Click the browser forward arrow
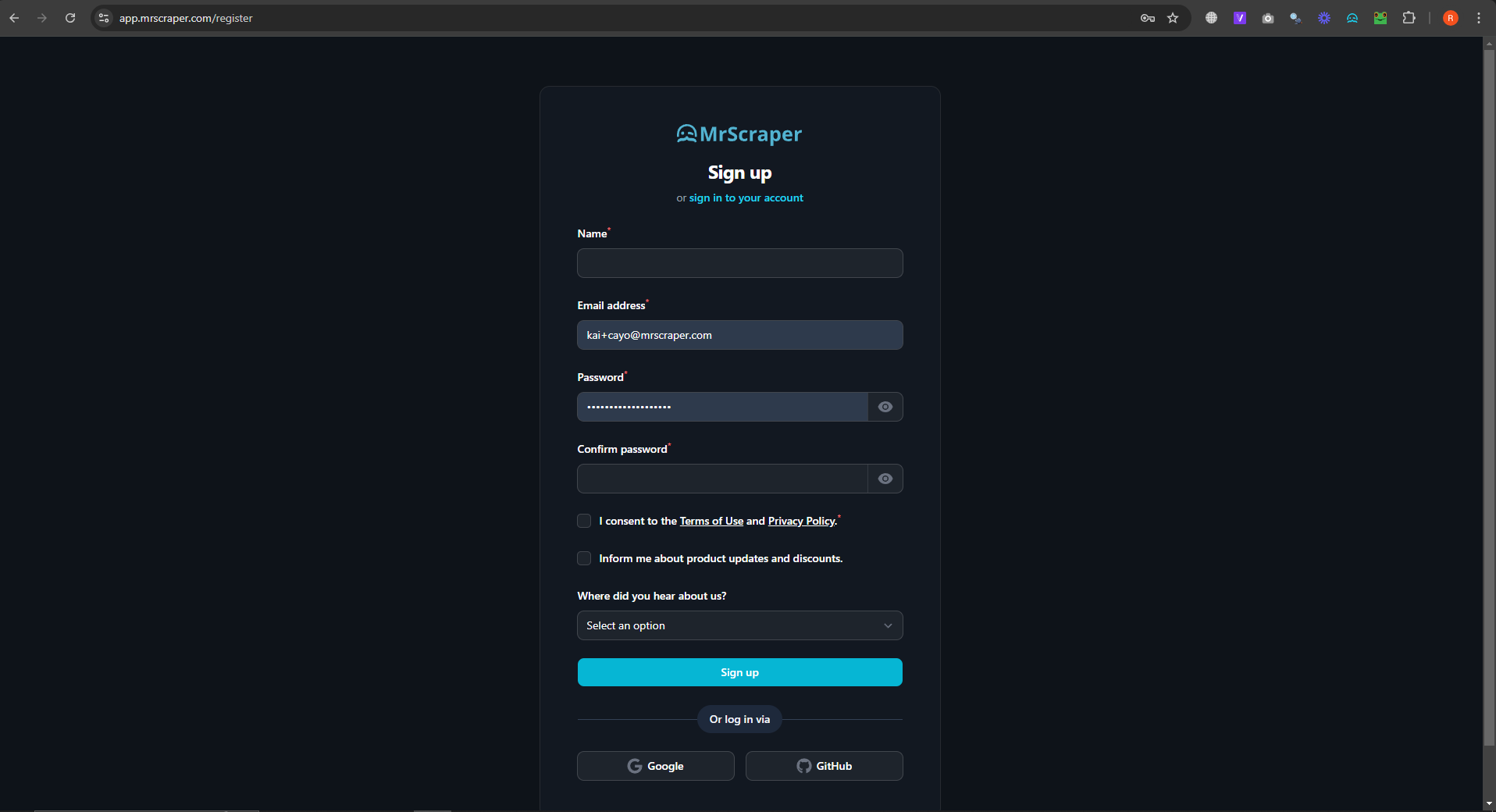The image size is (1496, 812). pyautogui.click(x=42, y=18)
